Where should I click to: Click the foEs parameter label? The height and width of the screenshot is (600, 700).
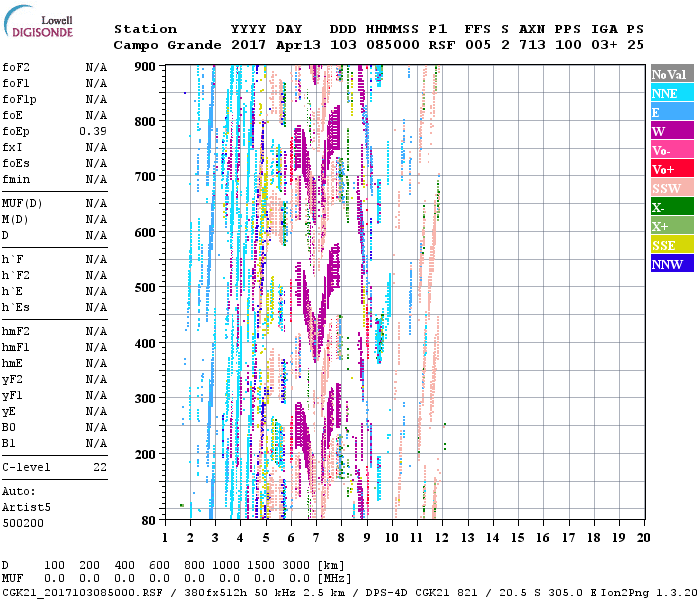click(x=16, y=163)
